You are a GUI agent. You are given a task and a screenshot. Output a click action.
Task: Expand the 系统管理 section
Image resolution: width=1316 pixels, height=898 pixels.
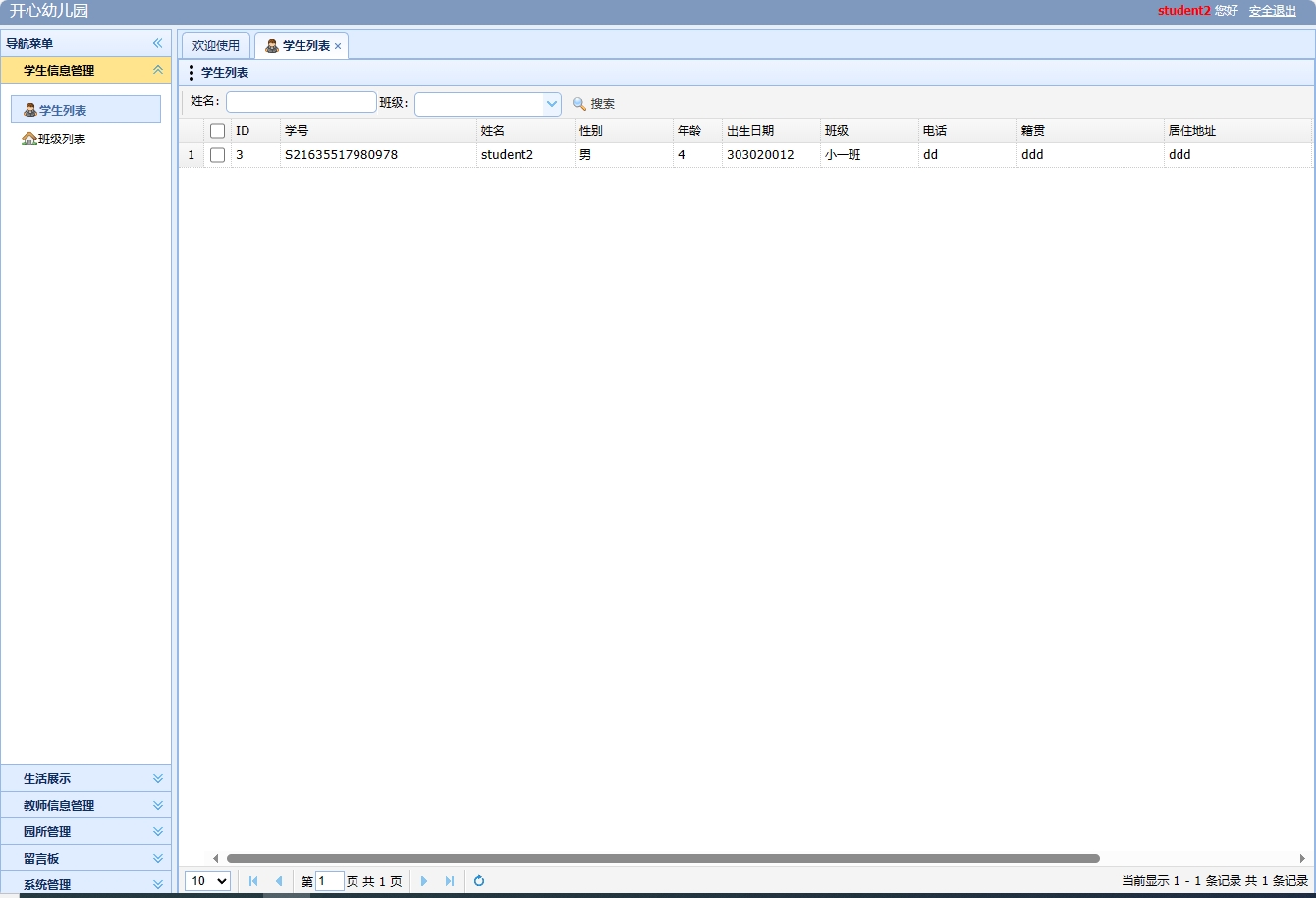[157, 884]
